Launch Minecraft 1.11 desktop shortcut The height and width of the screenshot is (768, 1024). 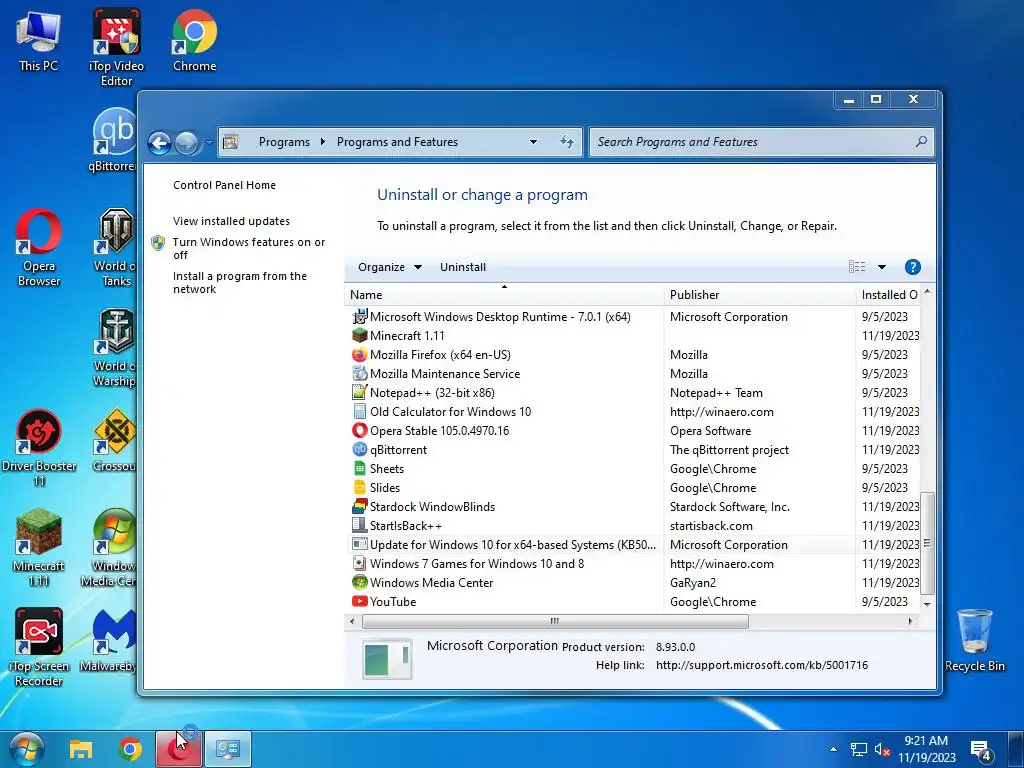click(x=39, y=548)
